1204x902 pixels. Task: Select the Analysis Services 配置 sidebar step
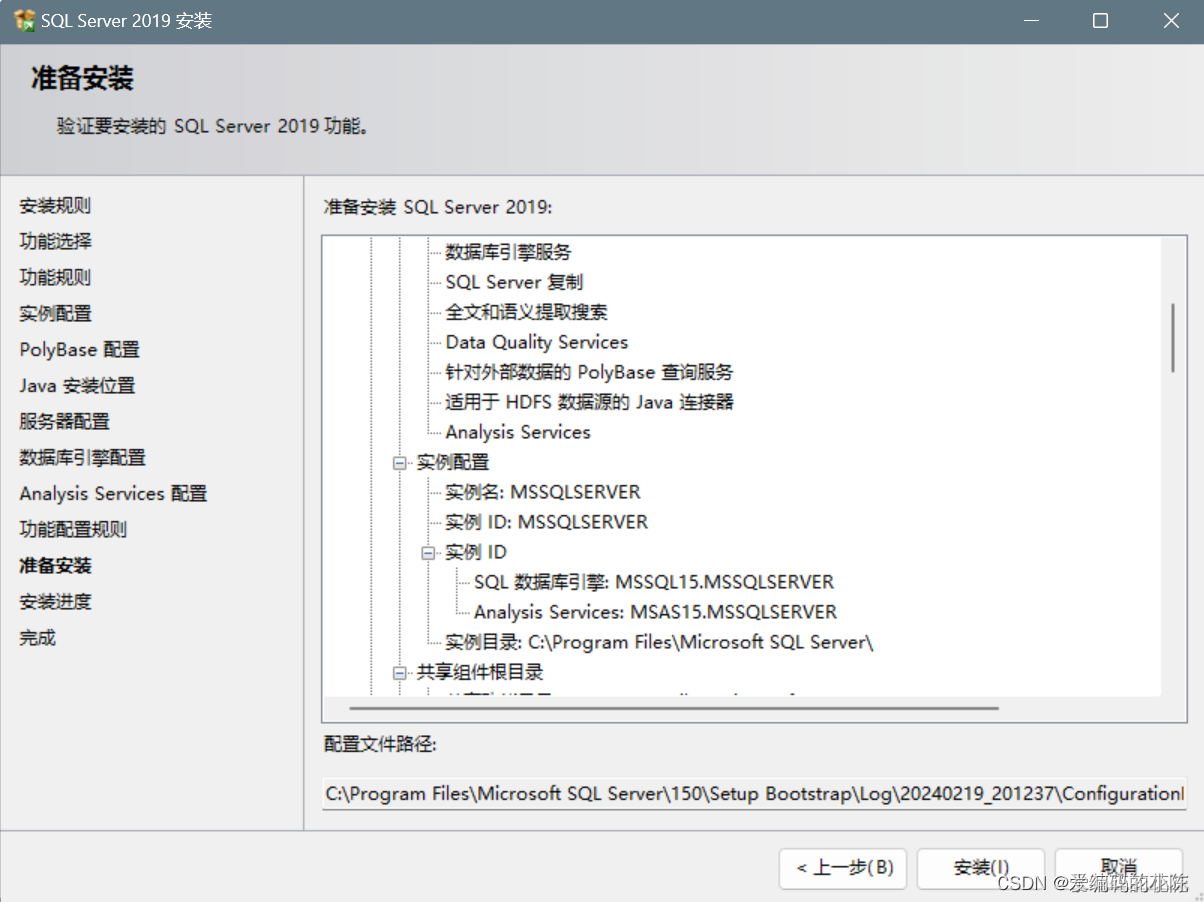pos(113,494)
